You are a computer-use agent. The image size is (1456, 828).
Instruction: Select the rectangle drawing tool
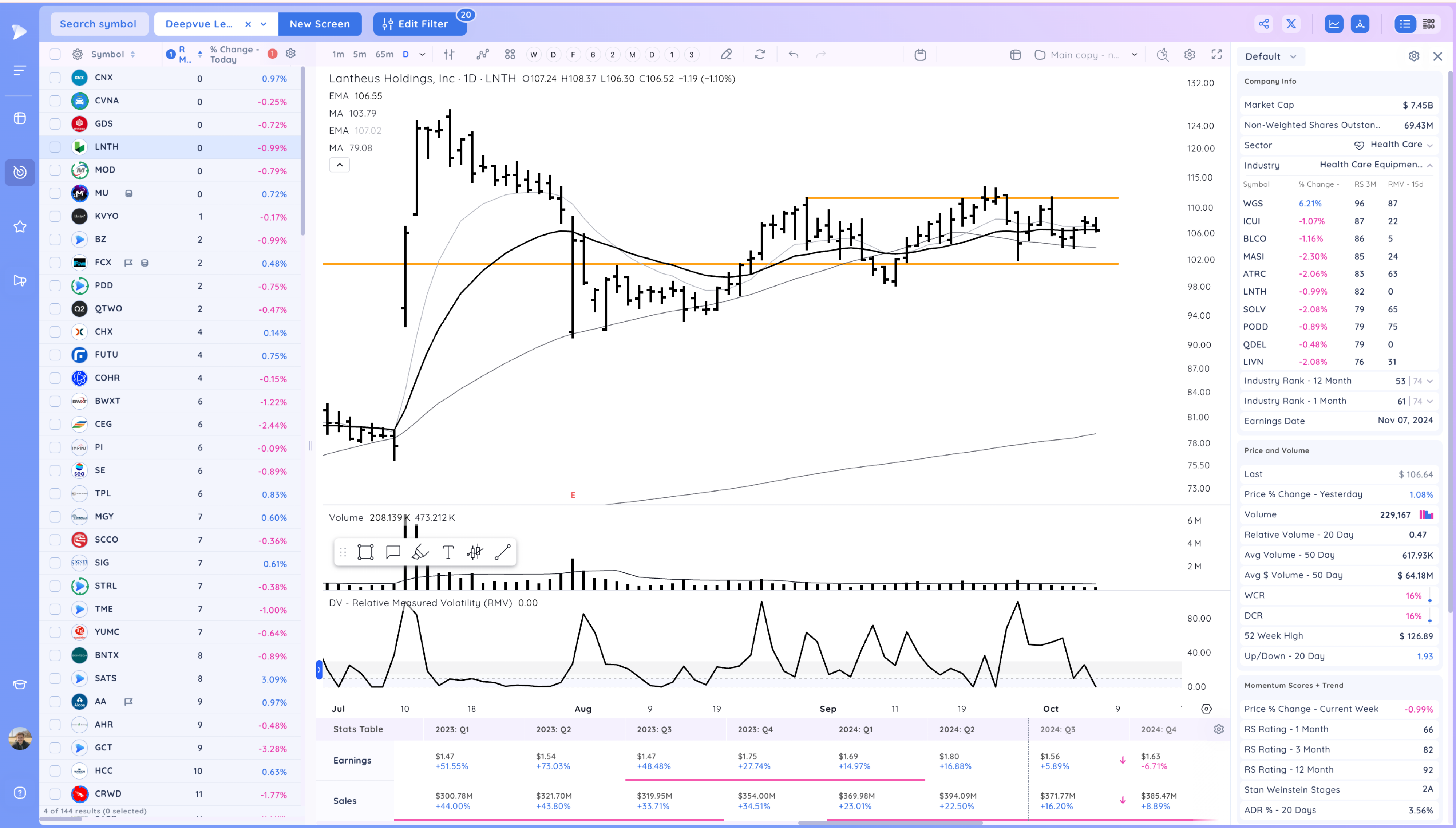pos(365,552)
